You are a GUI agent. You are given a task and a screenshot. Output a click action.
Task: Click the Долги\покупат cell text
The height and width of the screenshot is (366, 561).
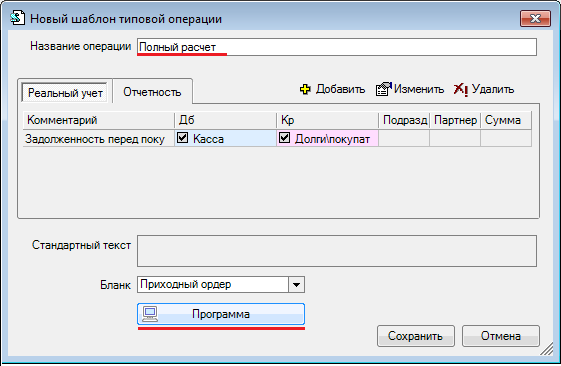coord(332,139)
